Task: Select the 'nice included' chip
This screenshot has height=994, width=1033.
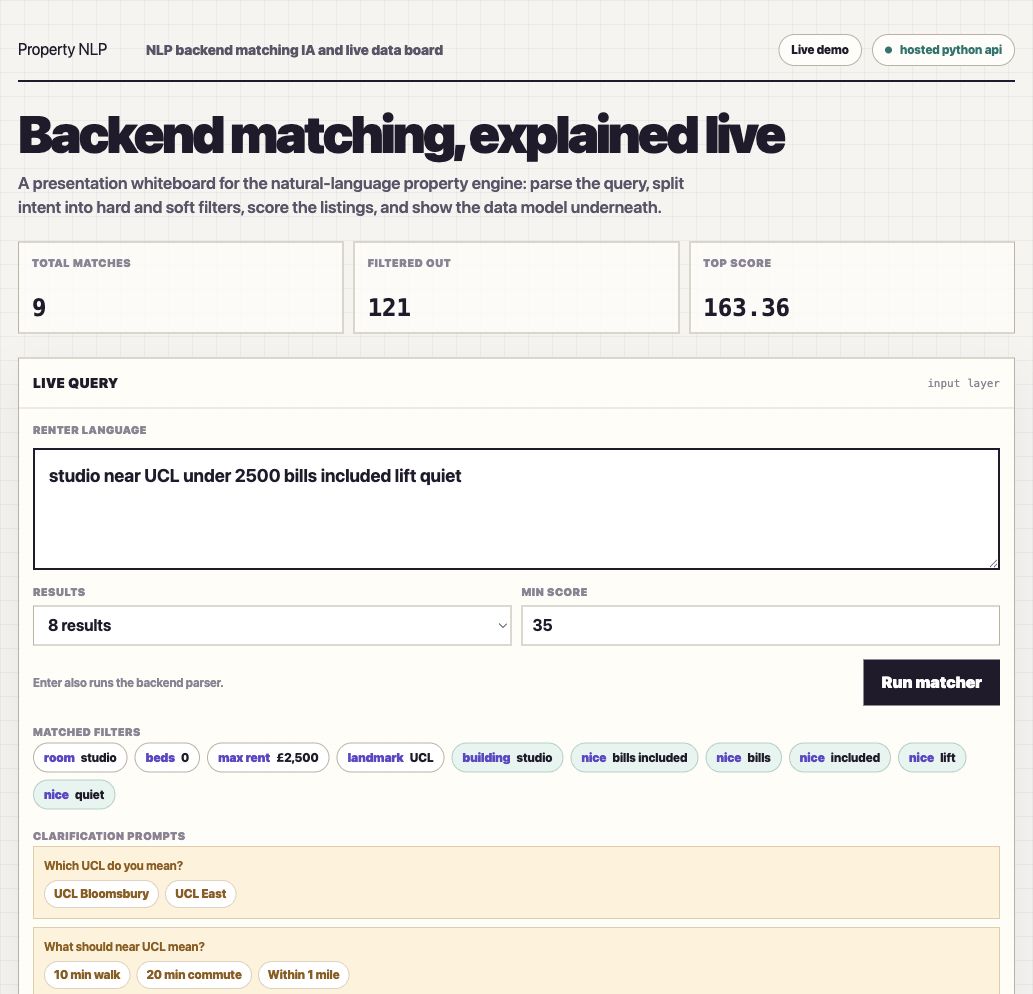Action: [x=839, y=758]
